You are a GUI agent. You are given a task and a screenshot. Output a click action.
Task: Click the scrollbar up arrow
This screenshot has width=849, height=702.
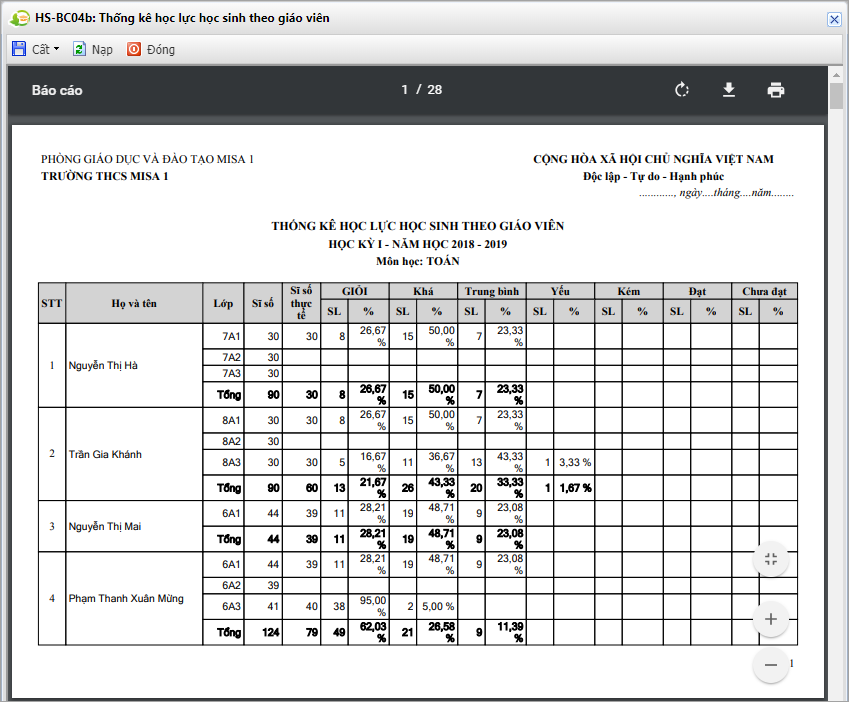pos(837,75)
